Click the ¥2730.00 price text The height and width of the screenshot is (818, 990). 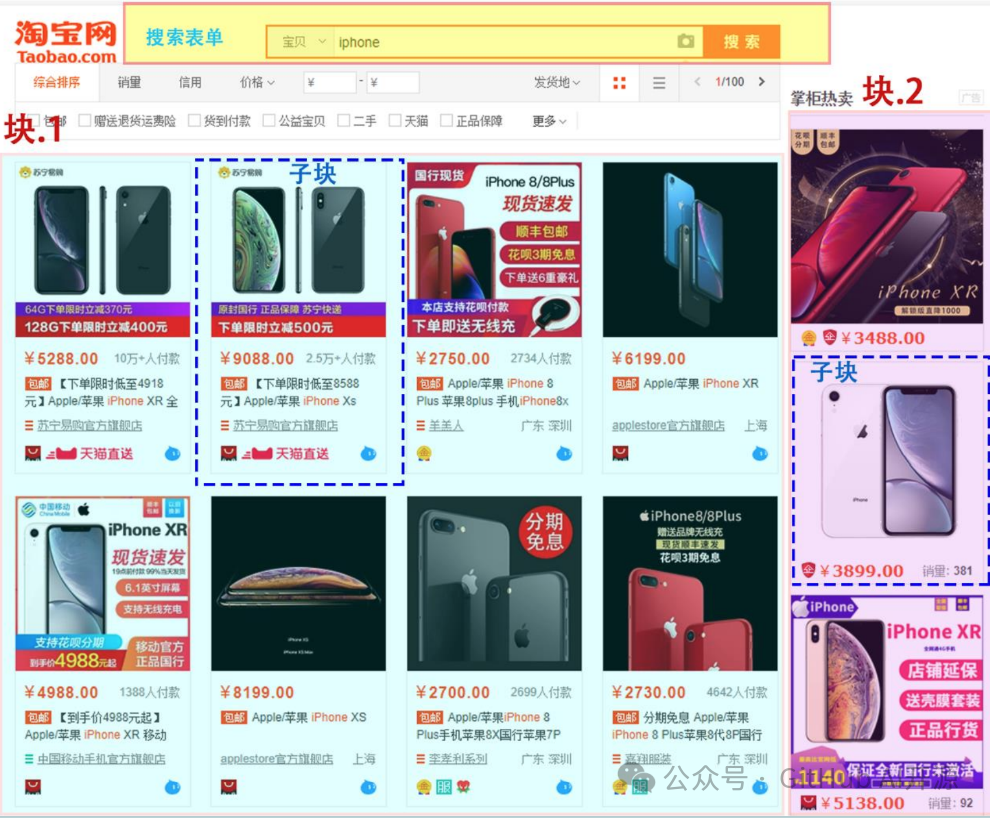click(648, 692)
